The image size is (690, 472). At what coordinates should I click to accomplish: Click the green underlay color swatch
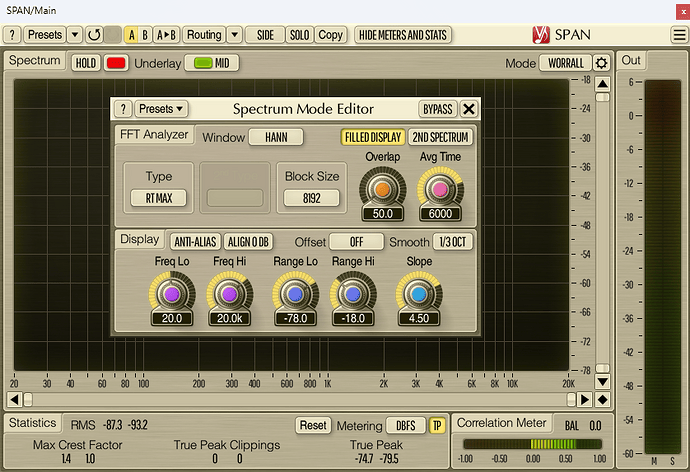(x=203, y=63)
